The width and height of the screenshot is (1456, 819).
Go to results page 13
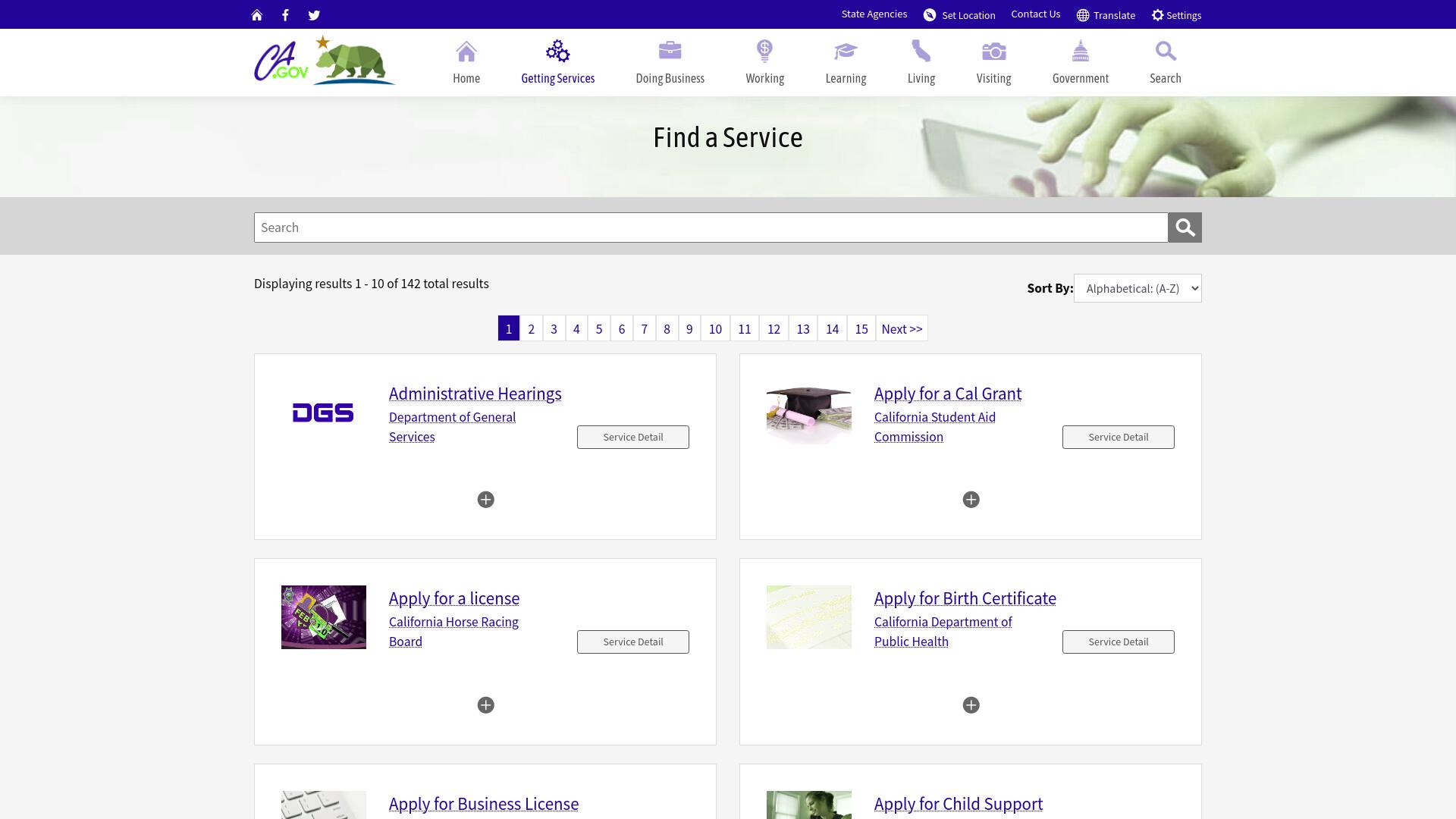(803, 328)
